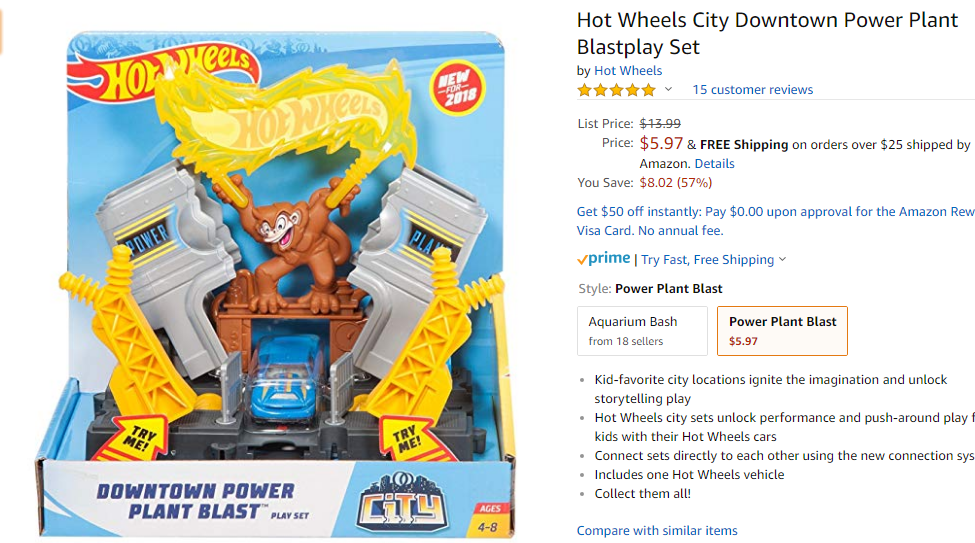Click the shipping Details link
The width and height of the screenshot is (975, 543).
(x=714, y=164)
